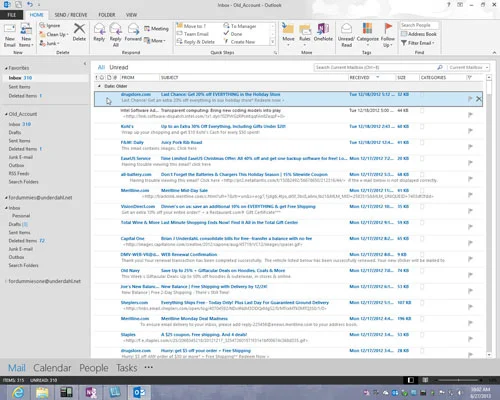Collapse the Old_Account folder tree
This screenshot has height=400, width=500.
pyautogui.click(x=6, y=114)
